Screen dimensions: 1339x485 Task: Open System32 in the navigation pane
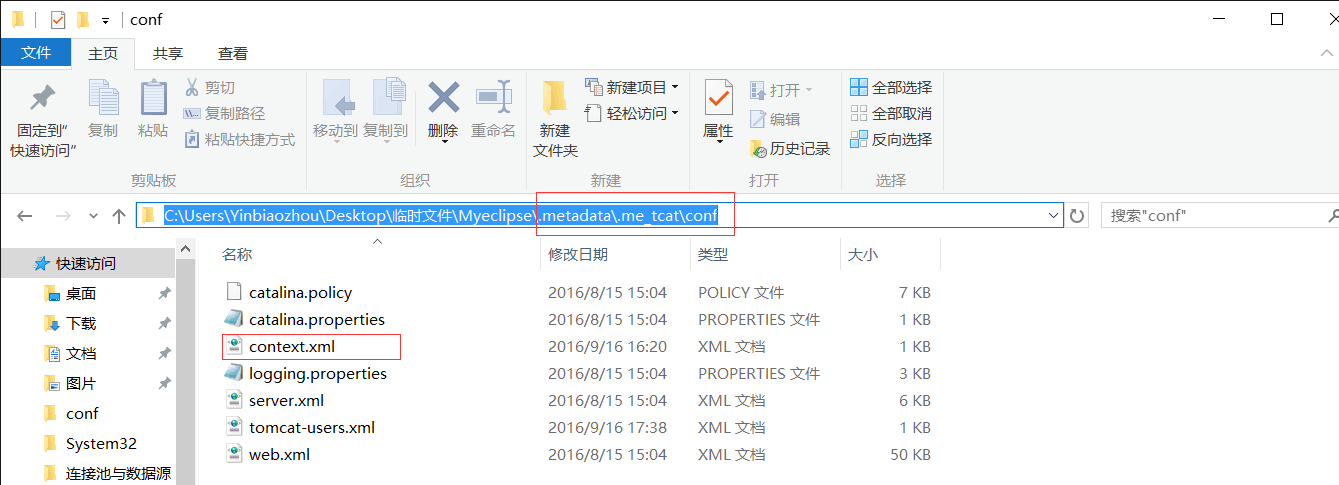pyautogui.click(x=101, y=443)
